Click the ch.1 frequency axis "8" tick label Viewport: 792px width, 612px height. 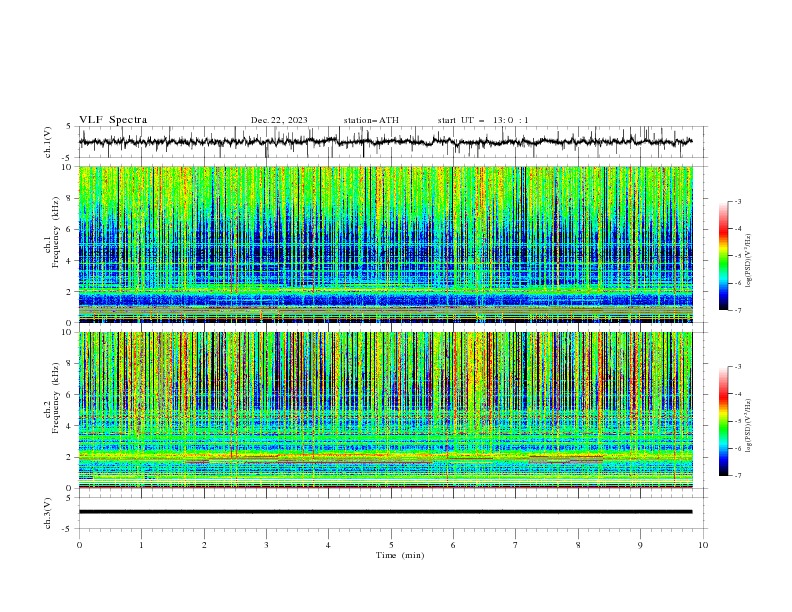click(x=71, y=198)
